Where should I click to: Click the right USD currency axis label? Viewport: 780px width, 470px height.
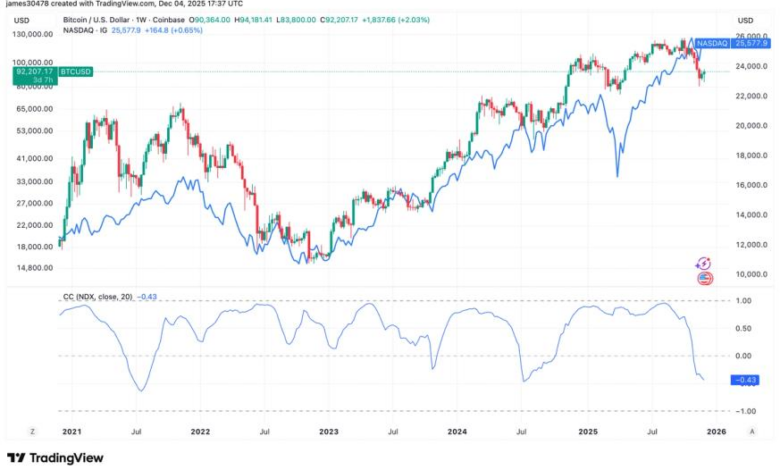point(745,21)
